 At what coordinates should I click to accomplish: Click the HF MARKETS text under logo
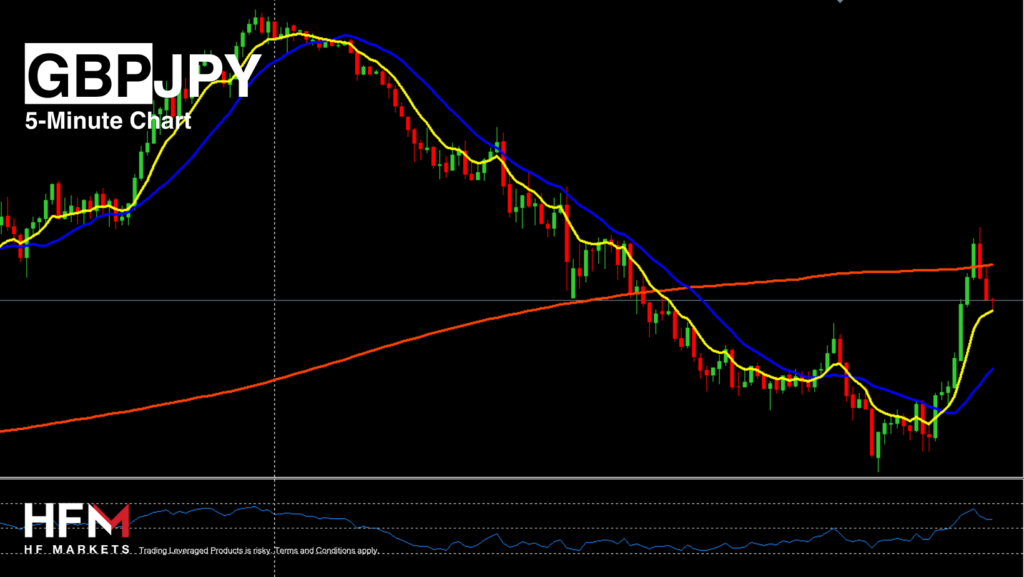[77, 549]
